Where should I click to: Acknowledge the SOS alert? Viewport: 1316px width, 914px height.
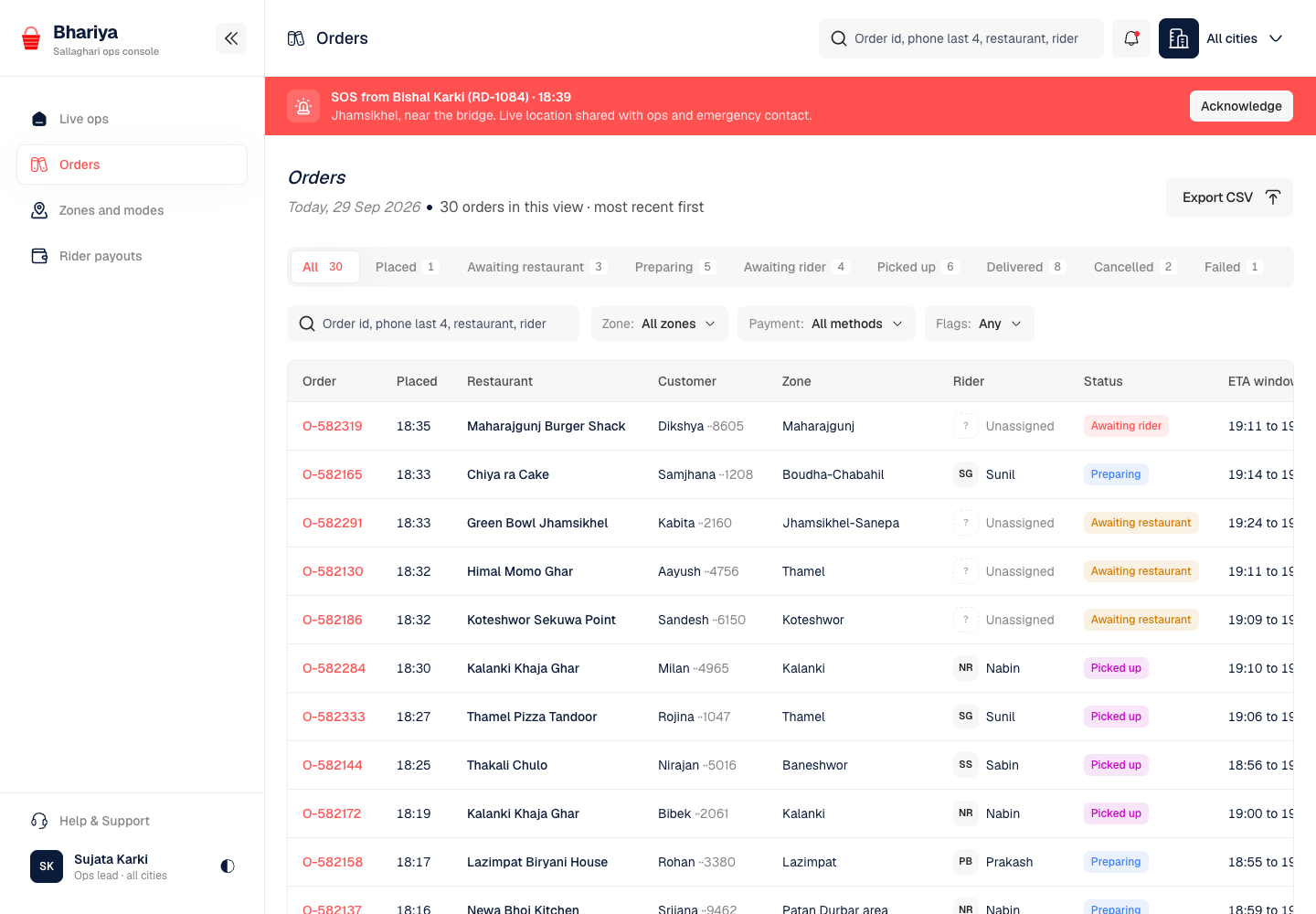pos(1241,106)
